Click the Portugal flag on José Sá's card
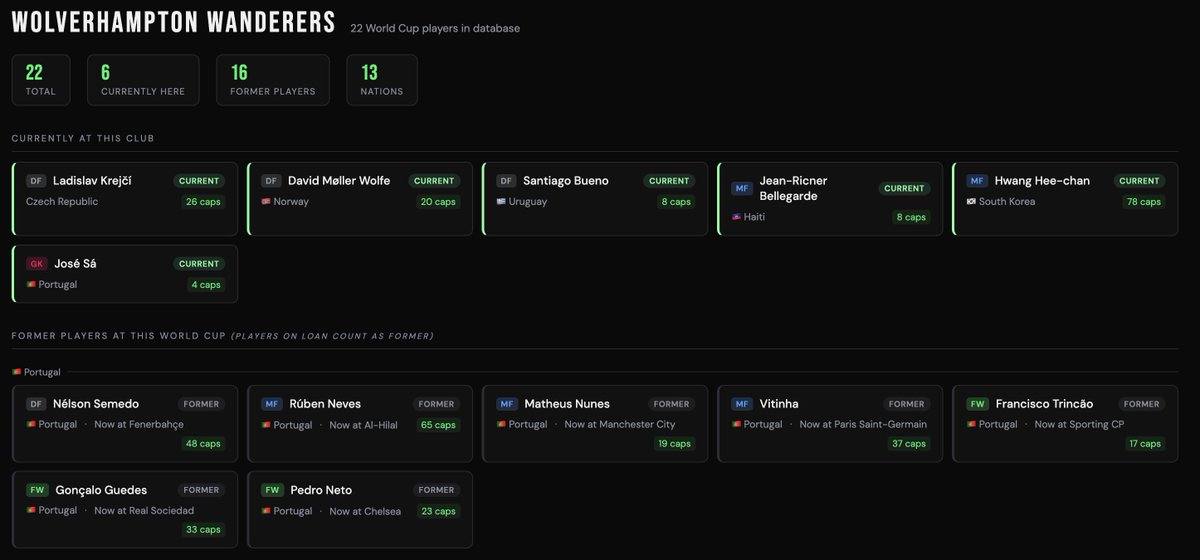 pyautogui.click(x=31, y=284)
